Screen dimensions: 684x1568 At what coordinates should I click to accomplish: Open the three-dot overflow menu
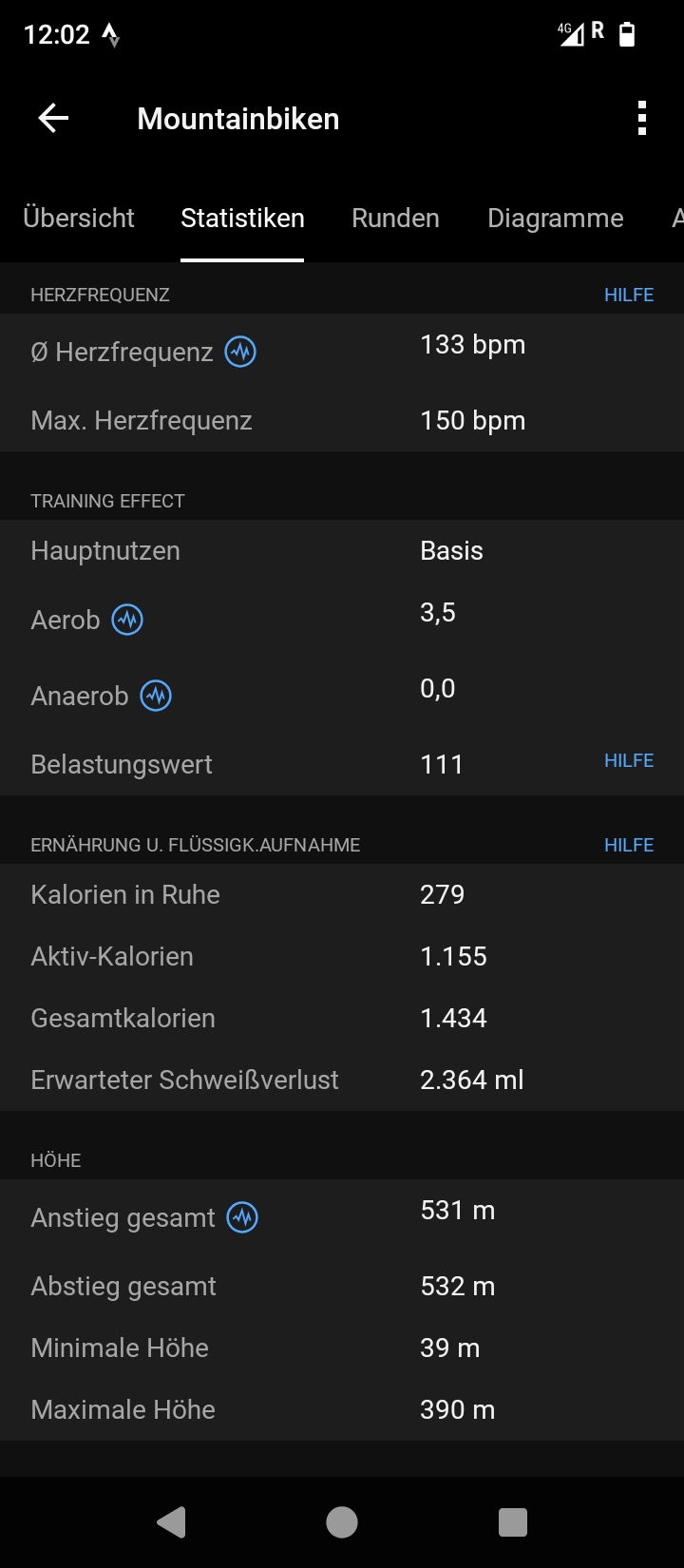(642, 119)
